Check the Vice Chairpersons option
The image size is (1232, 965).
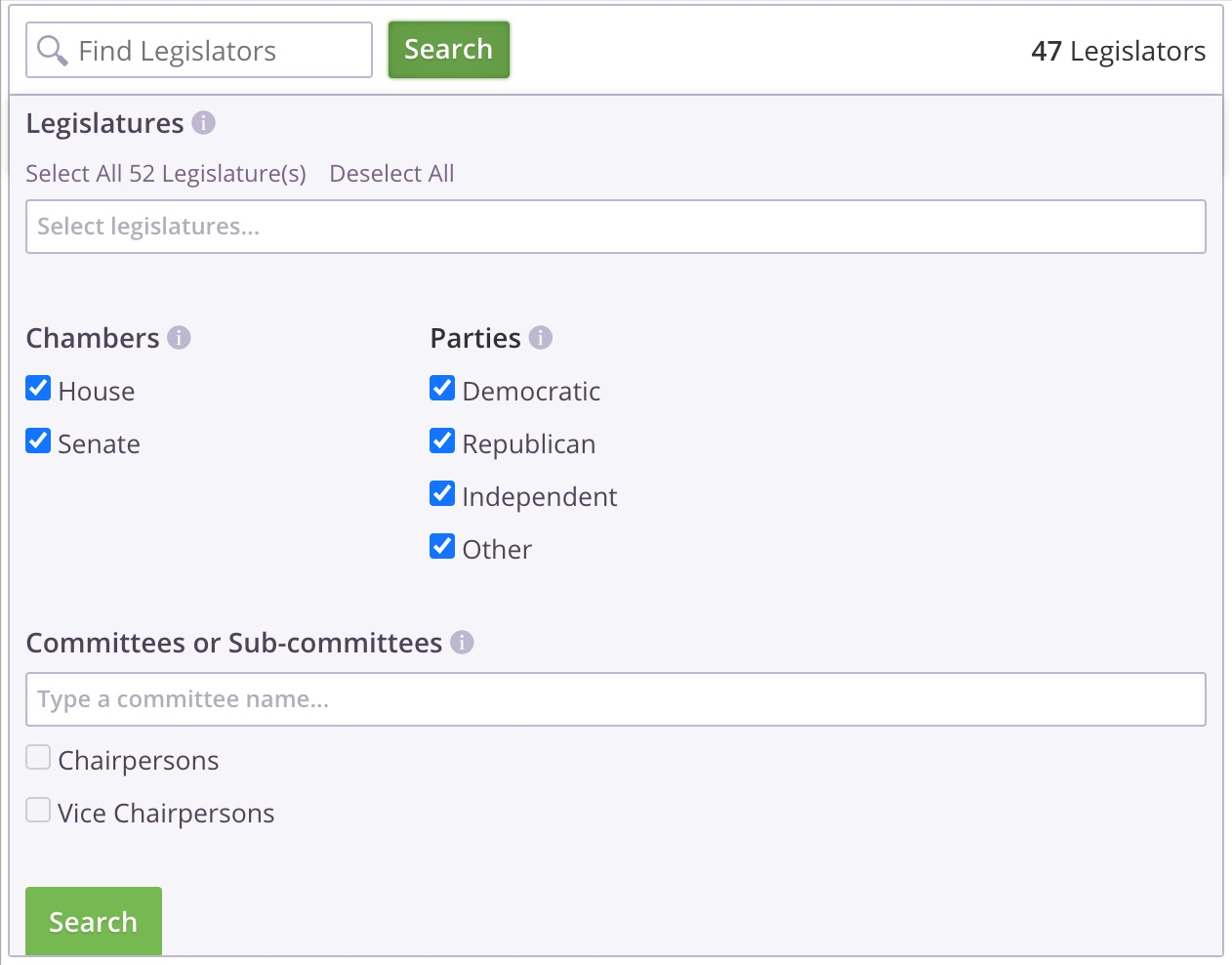(x=38, y=811)
